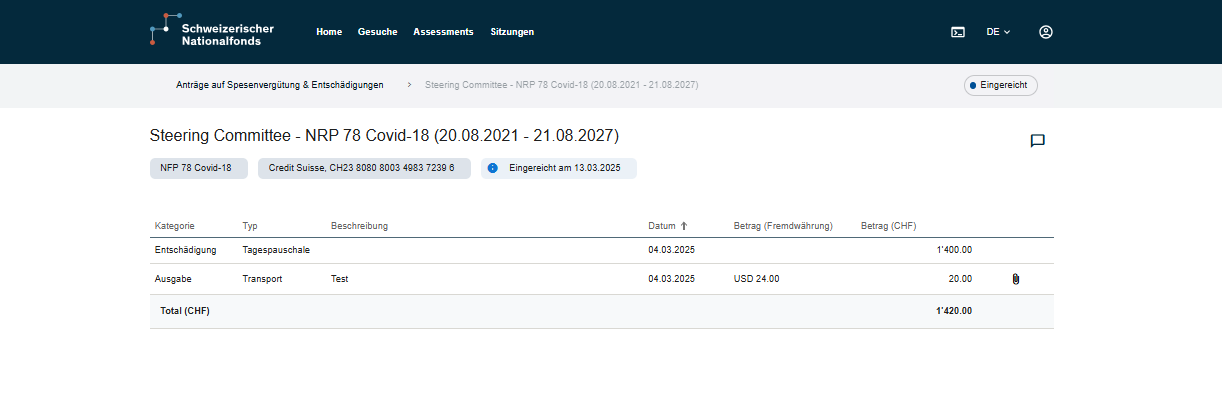Screen dimensions: 1222x417
Task: Click the Credit Suisse bank account chip
Action: coord(364,168)
